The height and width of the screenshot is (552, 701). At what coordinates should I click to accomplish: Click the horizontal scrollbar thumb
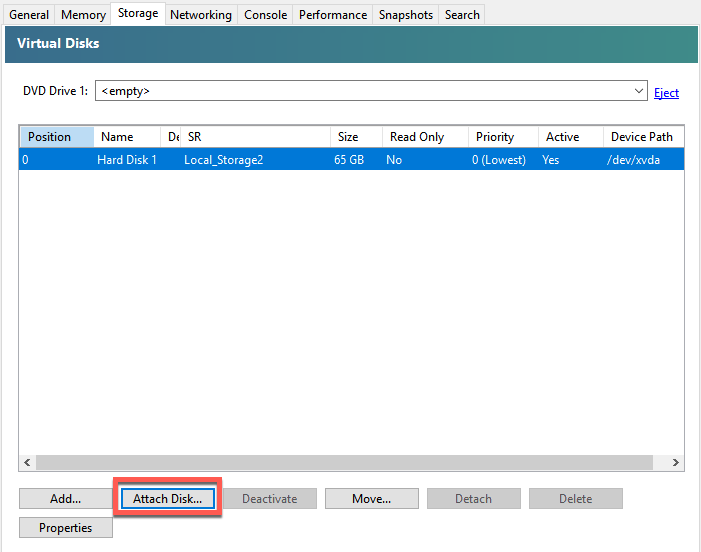pos(344,463)
